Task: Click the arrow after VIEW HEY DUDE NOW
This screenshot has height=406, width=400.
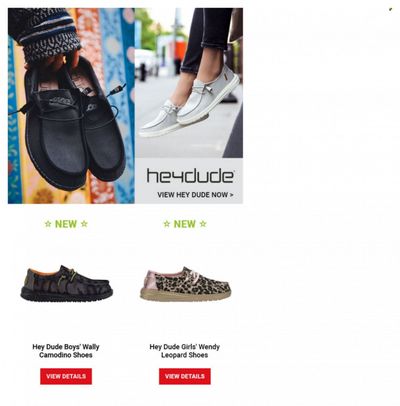Action: point(231,195)
